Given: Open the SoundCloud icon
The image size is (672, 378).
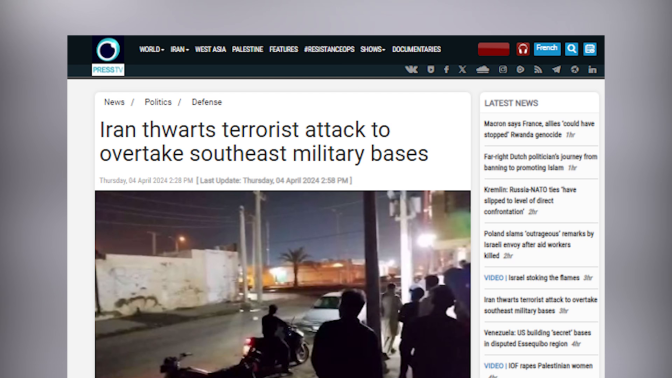Looking at the screenshot, I should click(483, 69).
